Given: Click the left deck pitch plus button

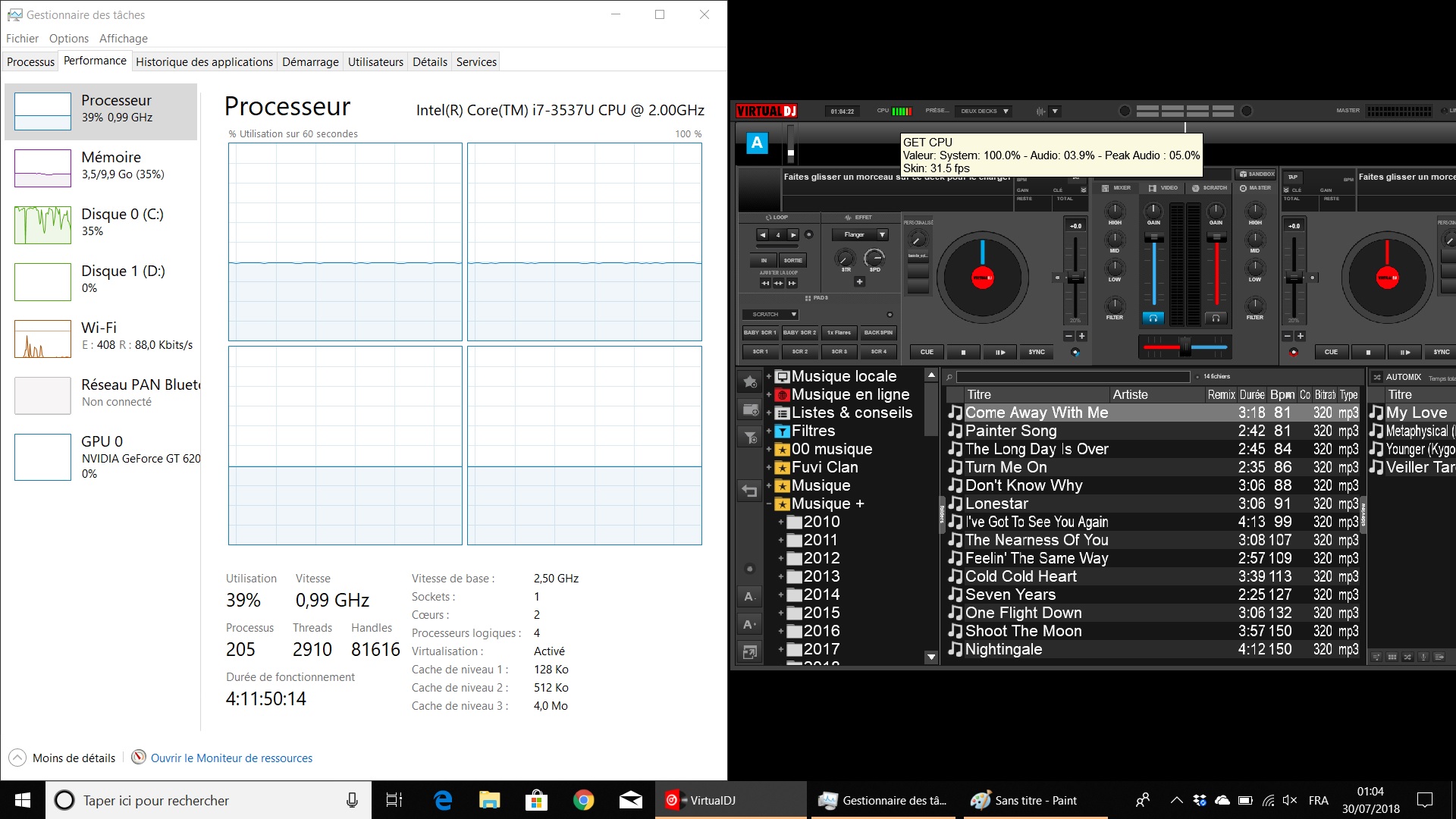Looking at the screenshot, I should [1082, 336].
